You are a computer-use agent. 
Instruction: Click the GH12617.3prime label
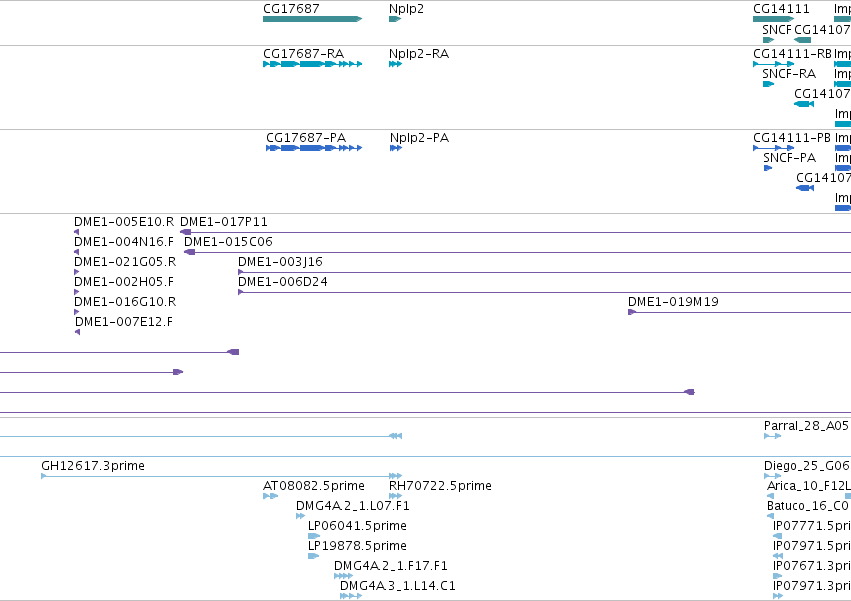pyautogui.click(x=93, y=466)
